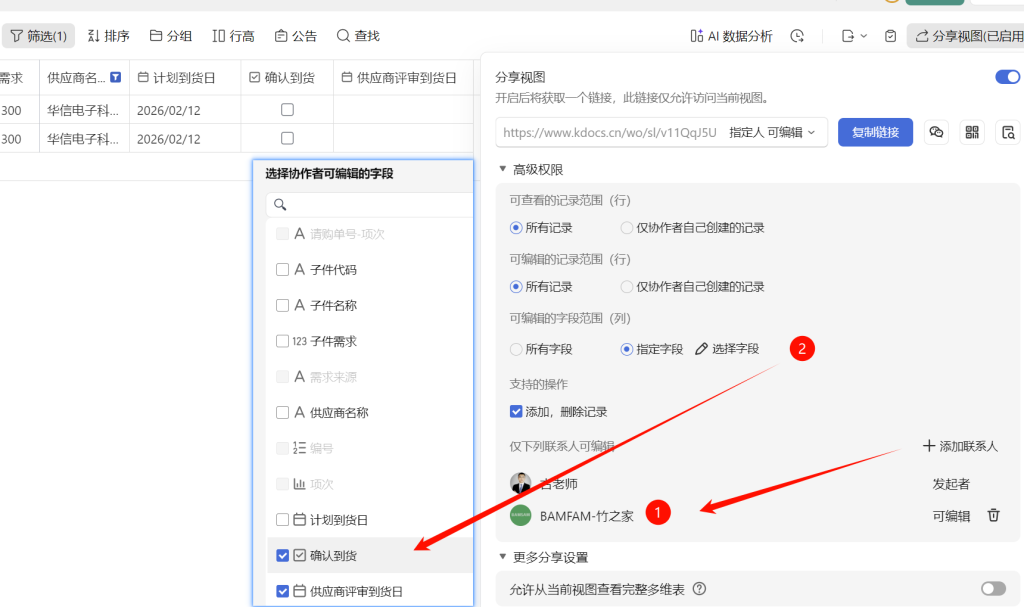This screenshot has height=607, width=1024.
Task: Click the 确认到货 column header
Action: pos(287,78)
